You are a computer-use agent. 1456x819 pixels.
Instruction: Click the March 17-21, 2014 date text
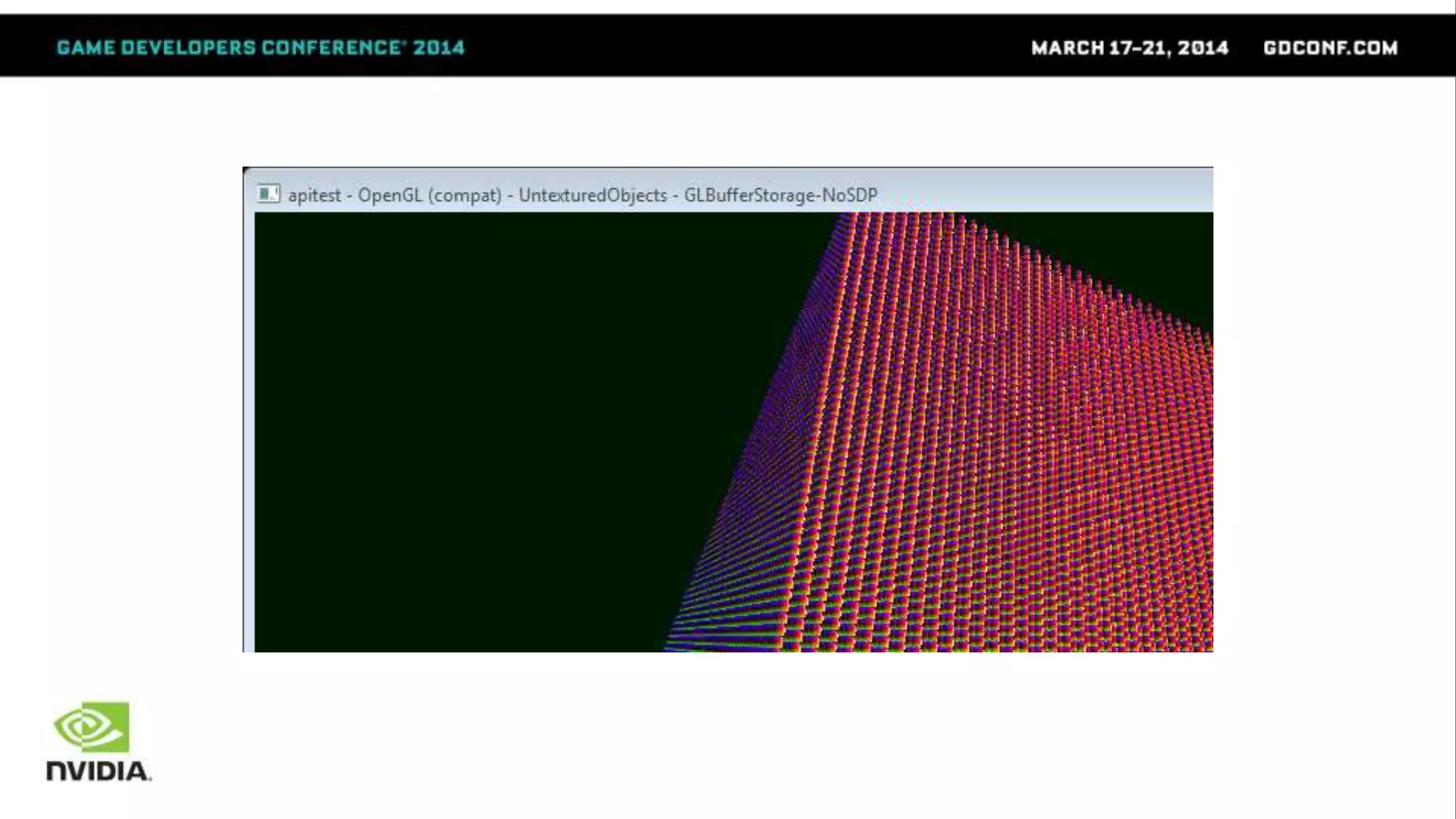pos(1129,48)
